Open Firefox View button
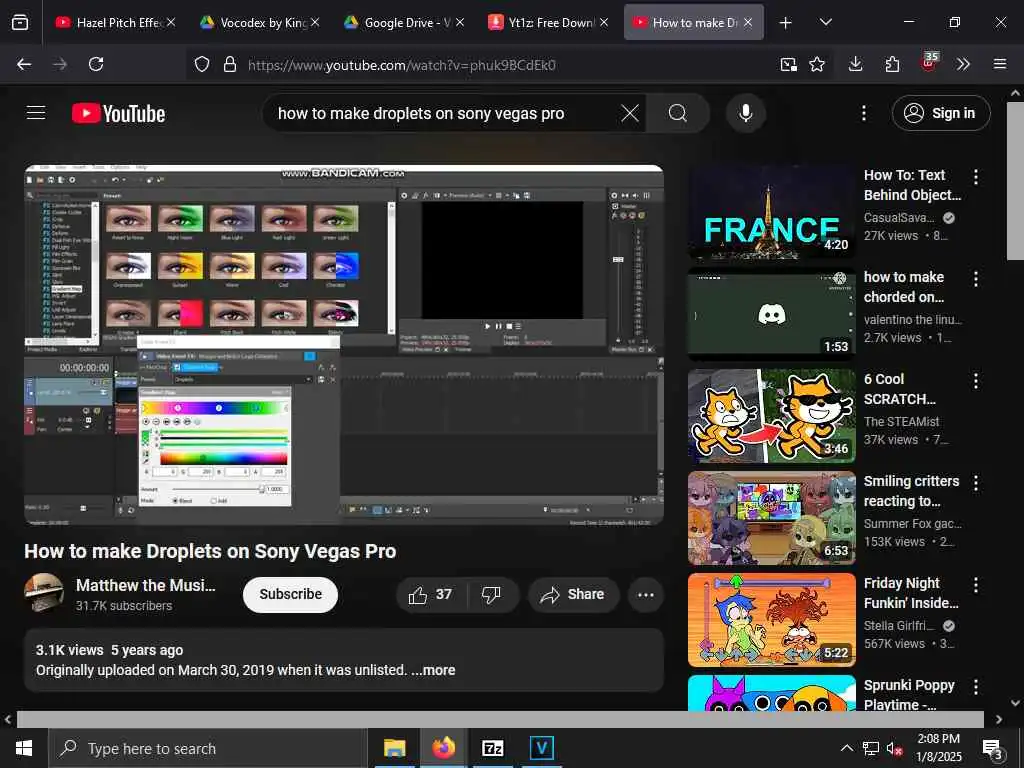This screenshot has width=1024, height=768. [x=20, y=22]
